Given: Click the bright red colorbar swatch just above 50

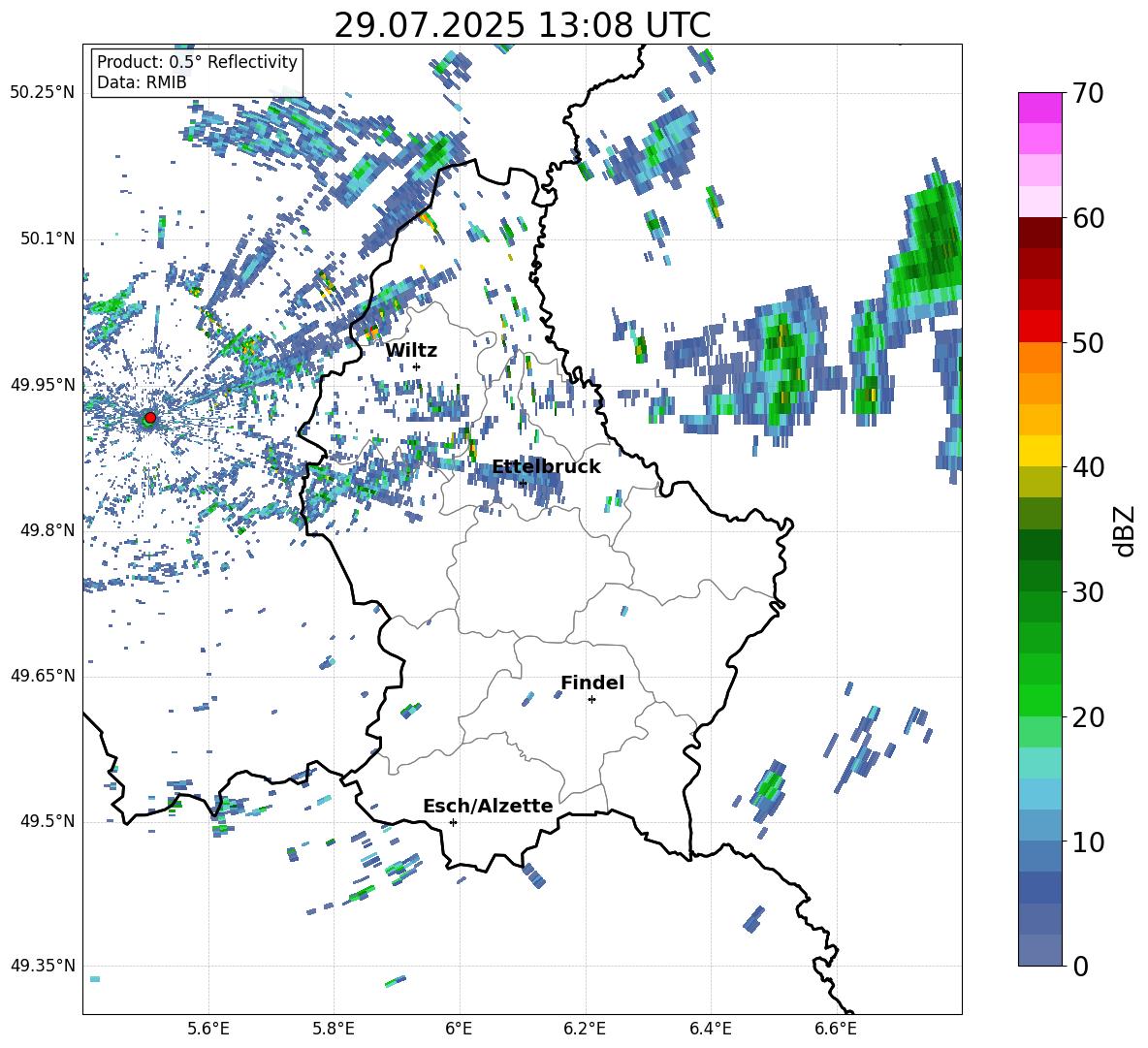Looking at the screenshot, I should 1039,327.
